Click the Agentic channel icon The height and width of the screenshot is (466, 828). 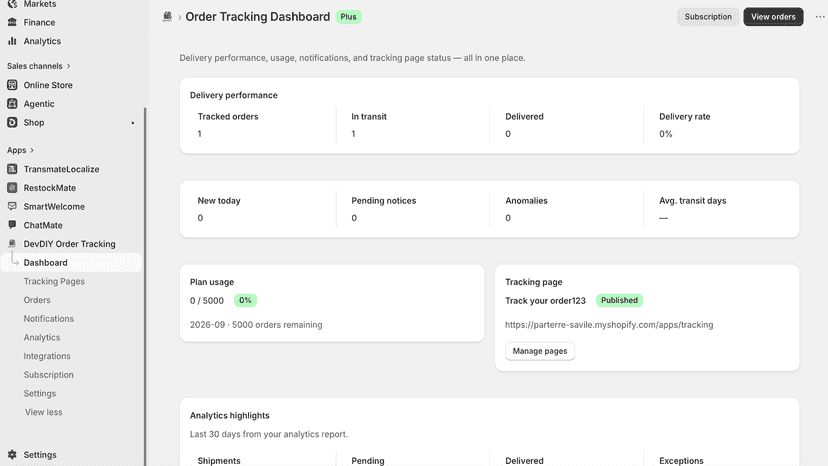click(x=12, y=104)
